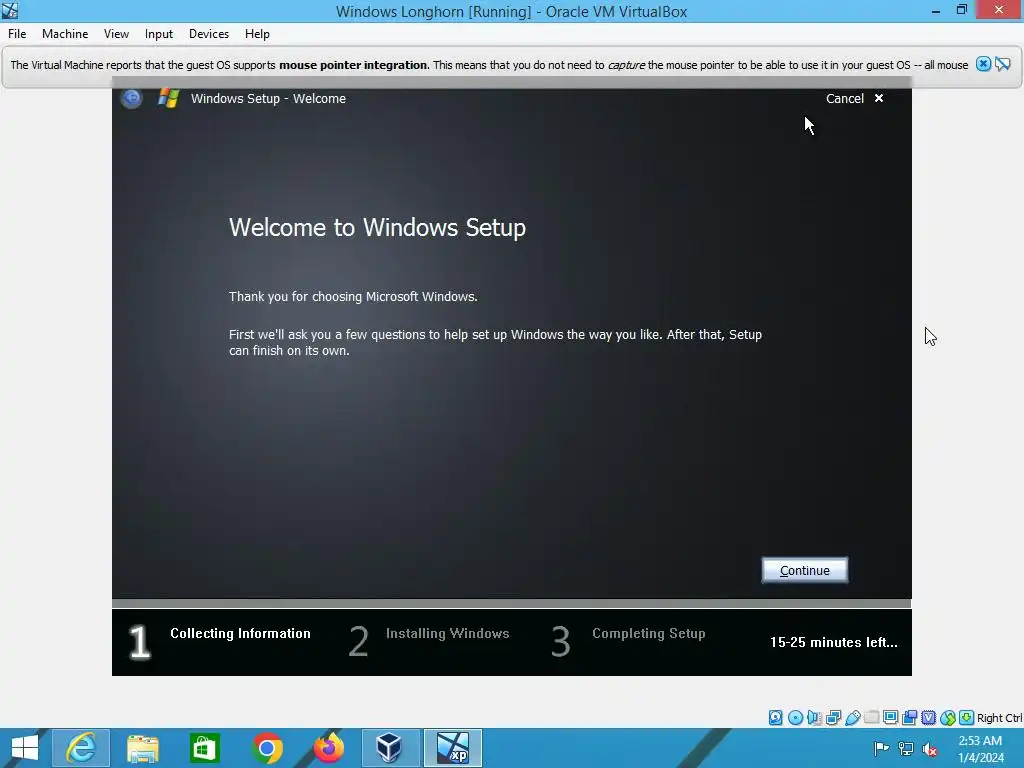Click the virtualization CPU 'V' status icon
The image size is (1024, 768).
point(928,718)
